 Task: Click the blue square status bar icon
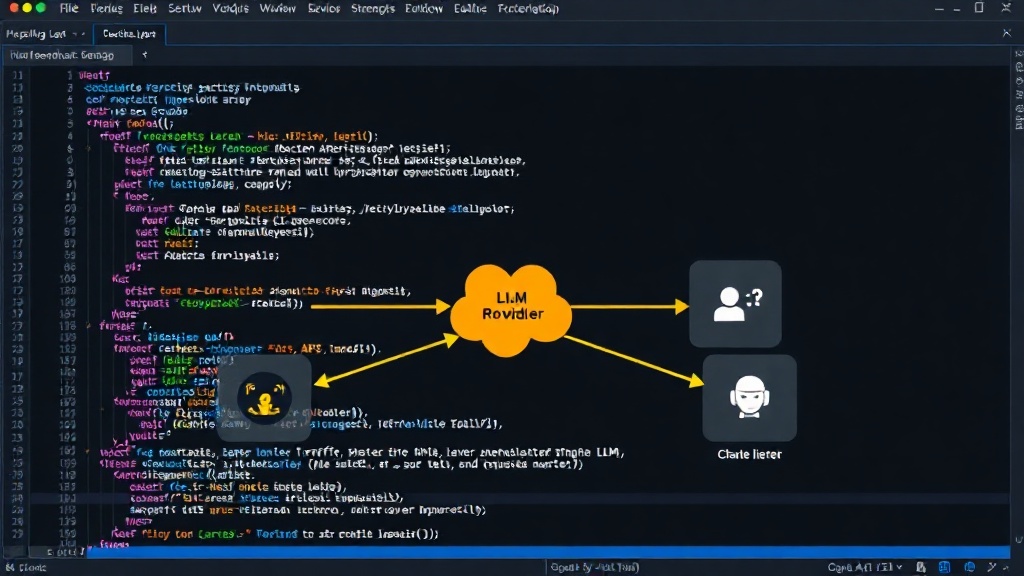click(x=944, y=567)
